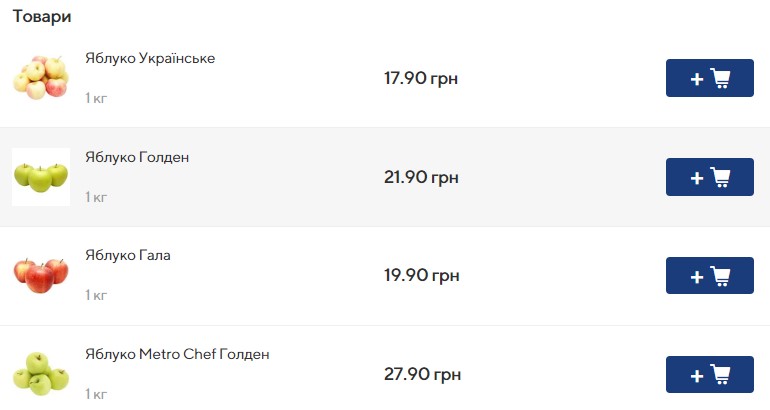Click the 17.90 грн price
Viewport: 770px width, 410px height.
click(421, 78)
